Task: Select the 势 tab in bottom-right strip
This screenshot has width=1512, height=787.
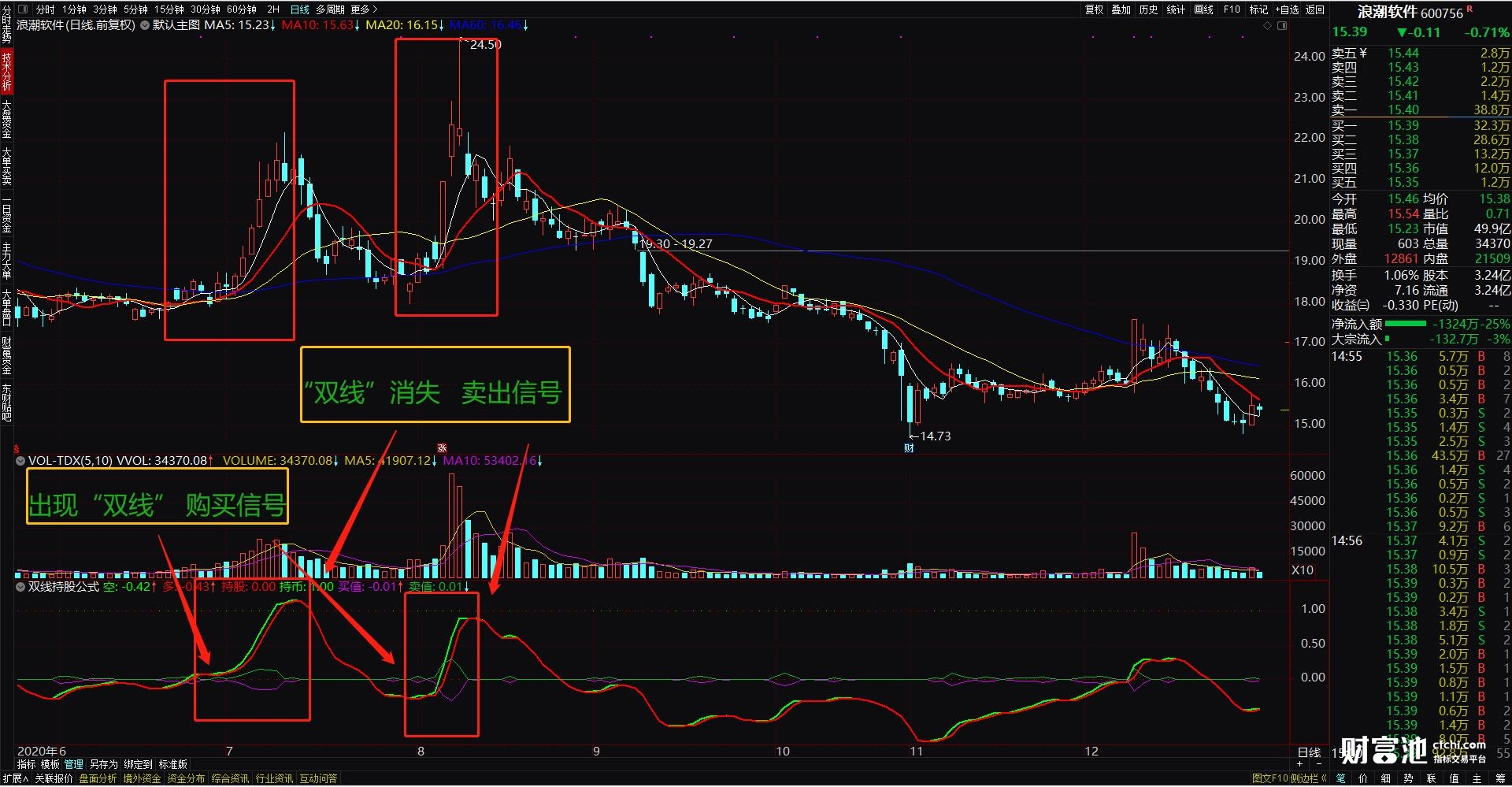Action: (x=1409, y=778)
